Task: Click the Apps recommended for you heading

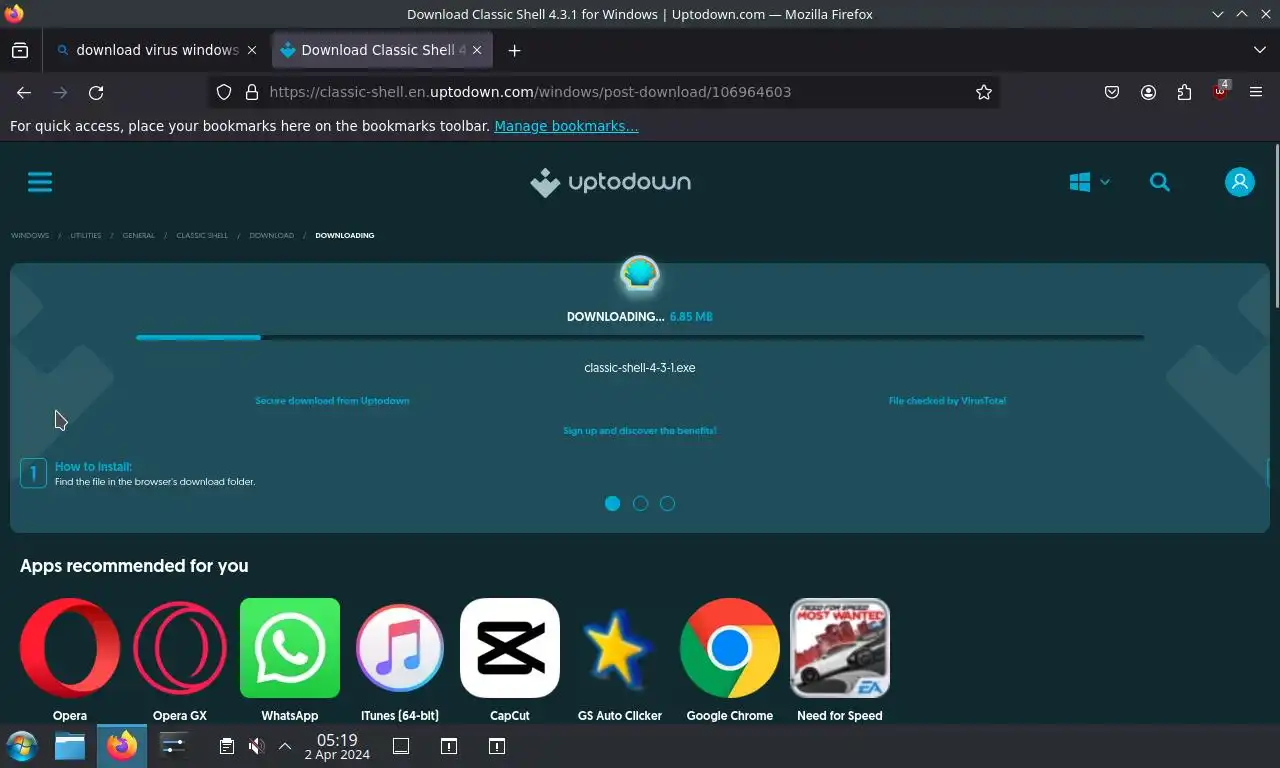Action: click(x=134, y=566)
